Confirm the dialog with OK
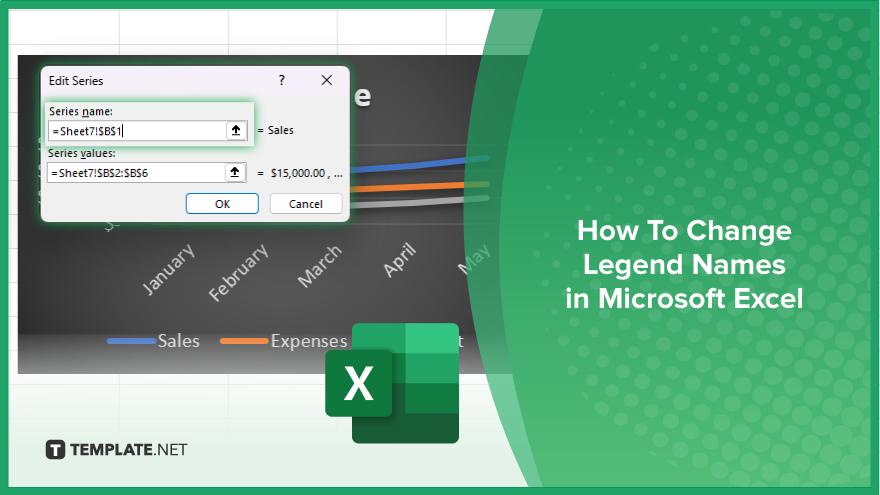Viewport: 880px width, 495px height. pos(222,204)
